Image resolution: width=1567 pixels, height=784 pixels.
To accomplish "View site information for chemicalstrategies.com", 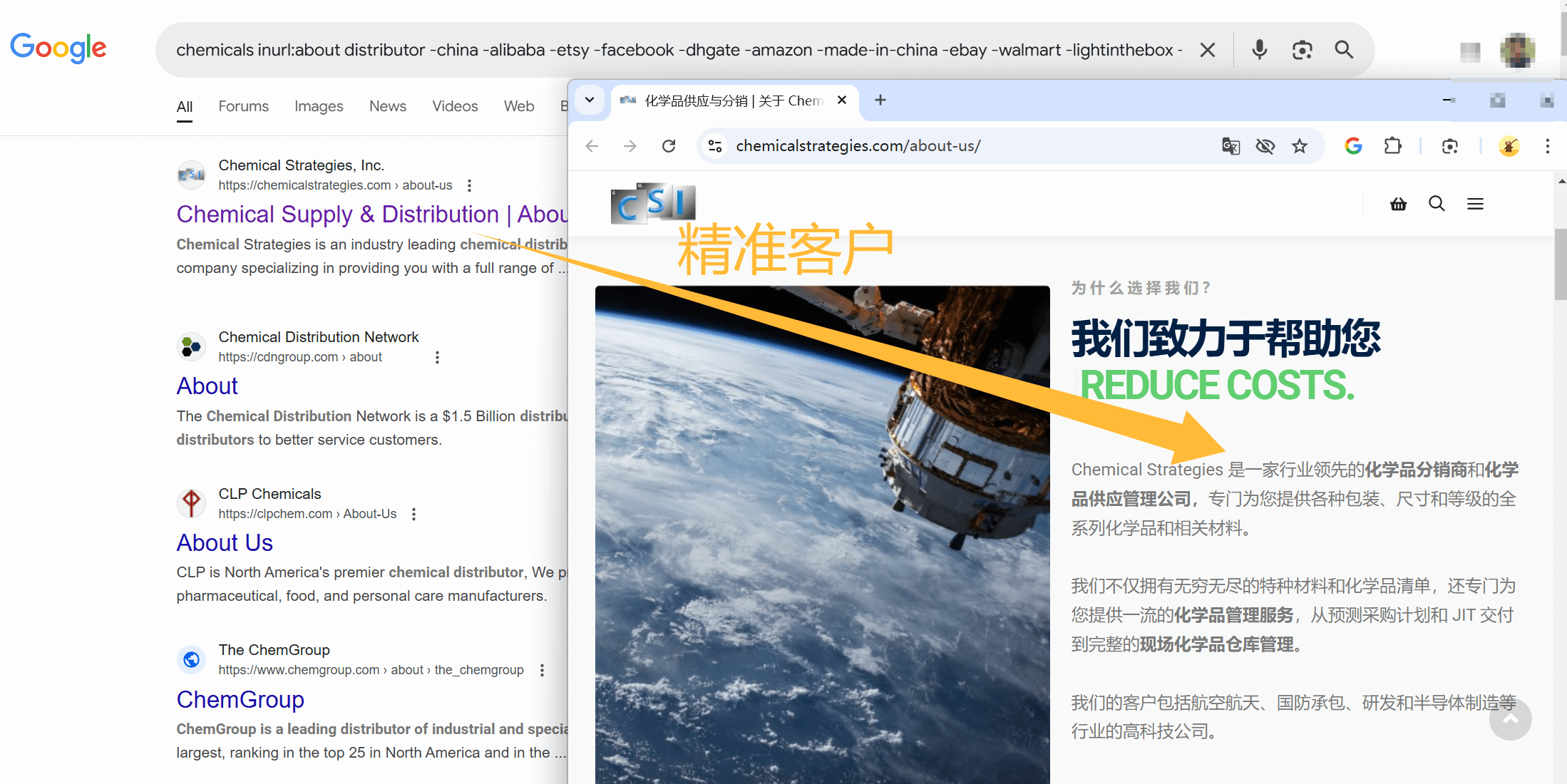I will [x=715, y=146].
